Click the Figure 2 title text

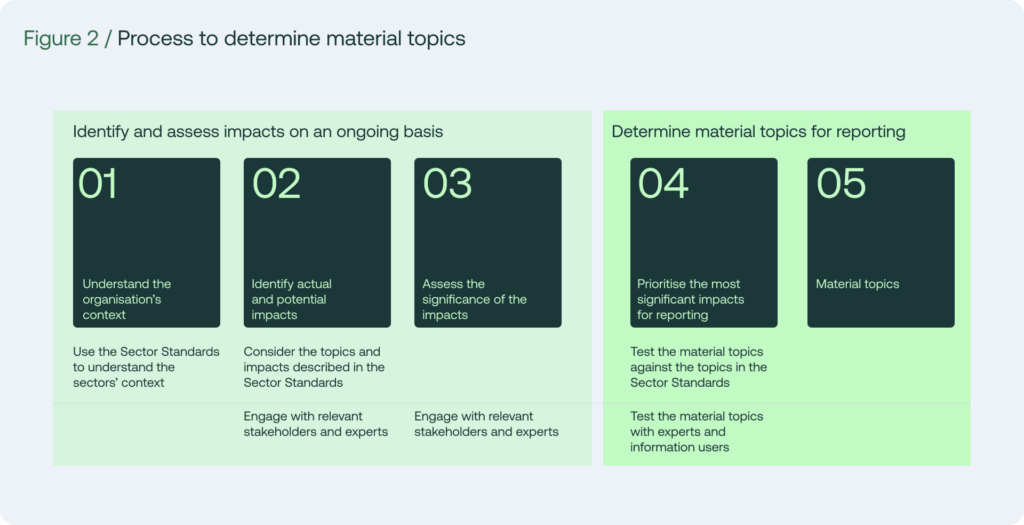coord(244,39)
